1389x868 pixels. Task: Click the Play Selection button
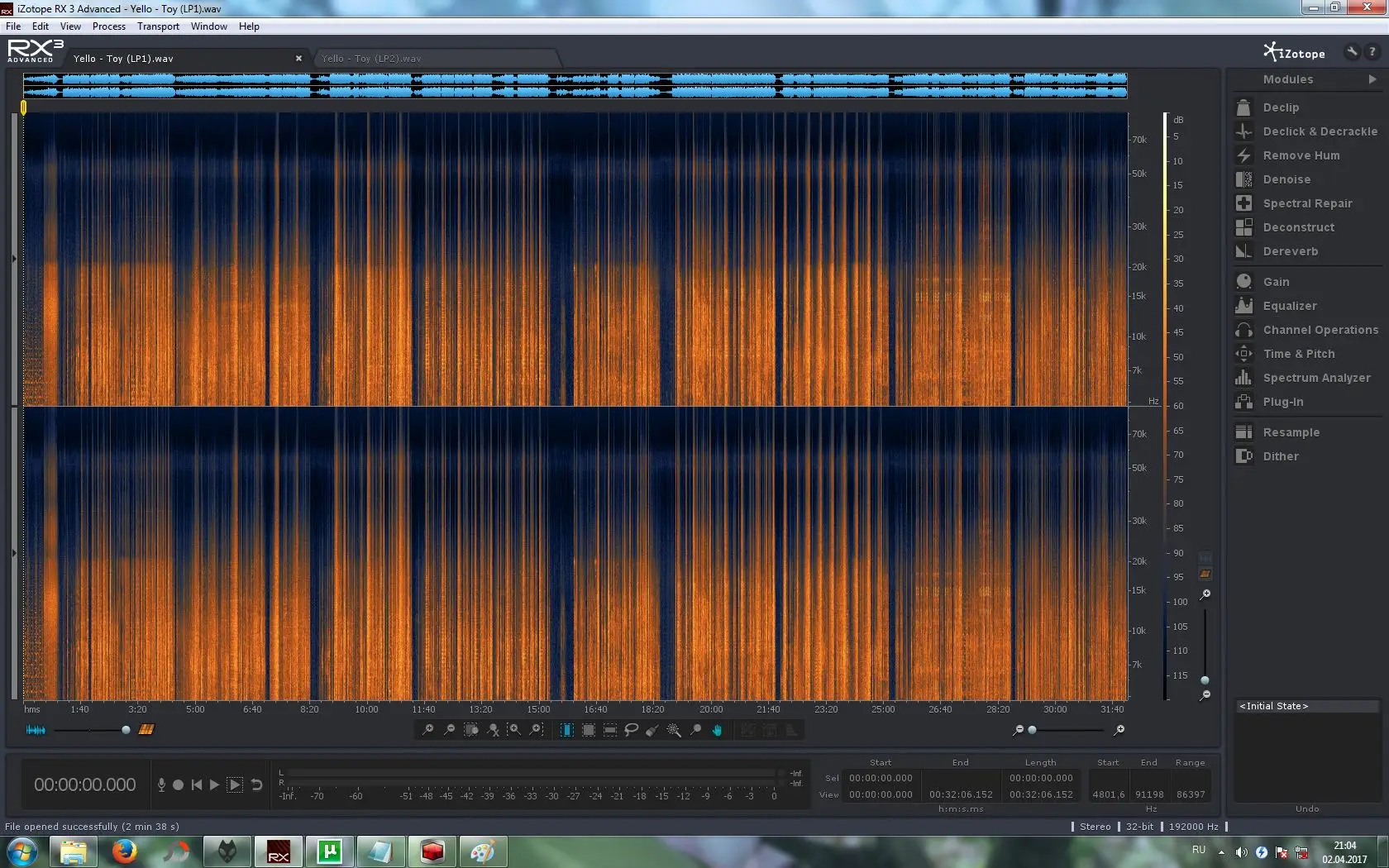click(235, 785)
